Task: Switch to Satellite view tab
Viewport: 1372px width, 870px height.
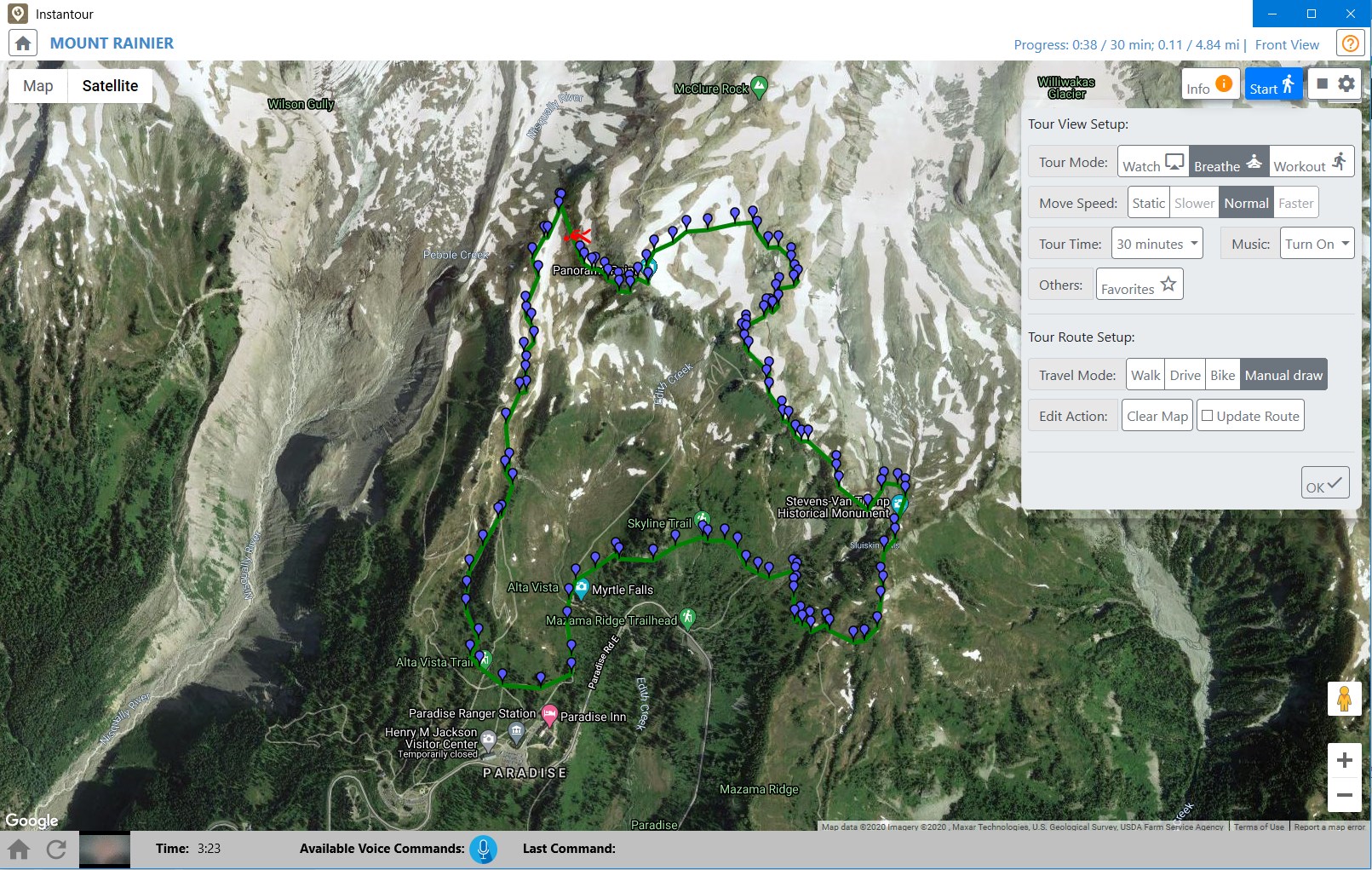Action: click(x=110, y=86)
